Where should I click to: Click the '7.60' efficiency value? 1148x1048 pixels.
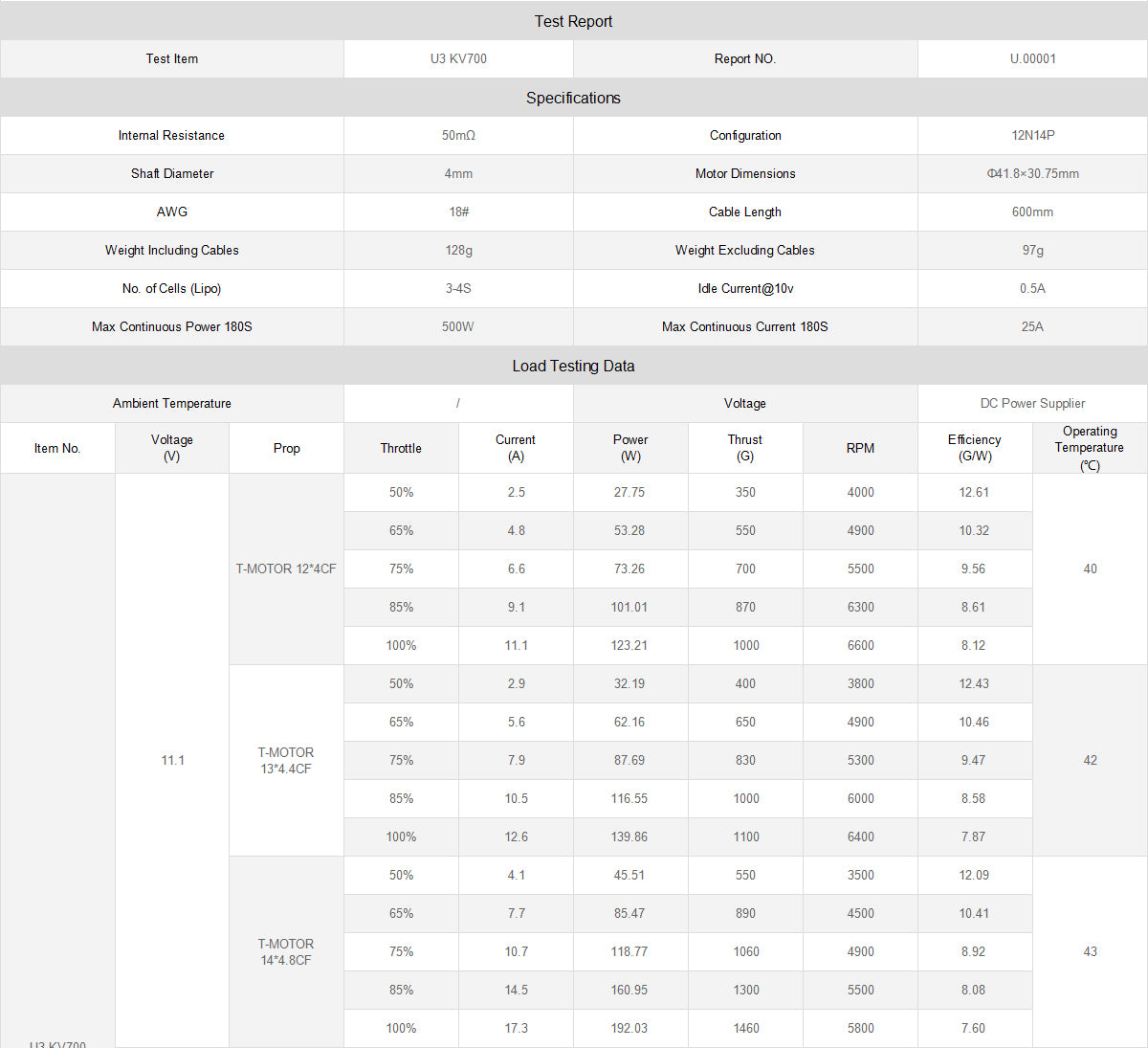pos(973,1028)
